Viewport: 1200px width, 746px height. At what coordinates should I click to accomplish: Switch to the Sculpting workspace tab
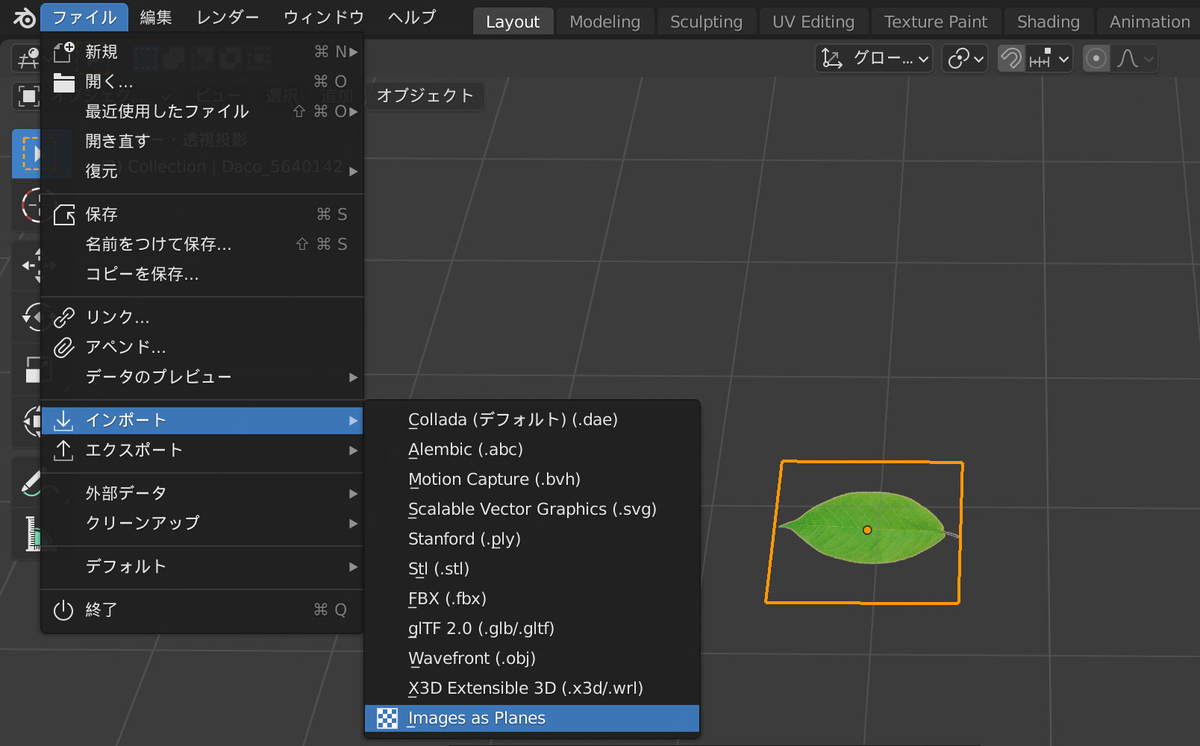(x=706, y=21)
